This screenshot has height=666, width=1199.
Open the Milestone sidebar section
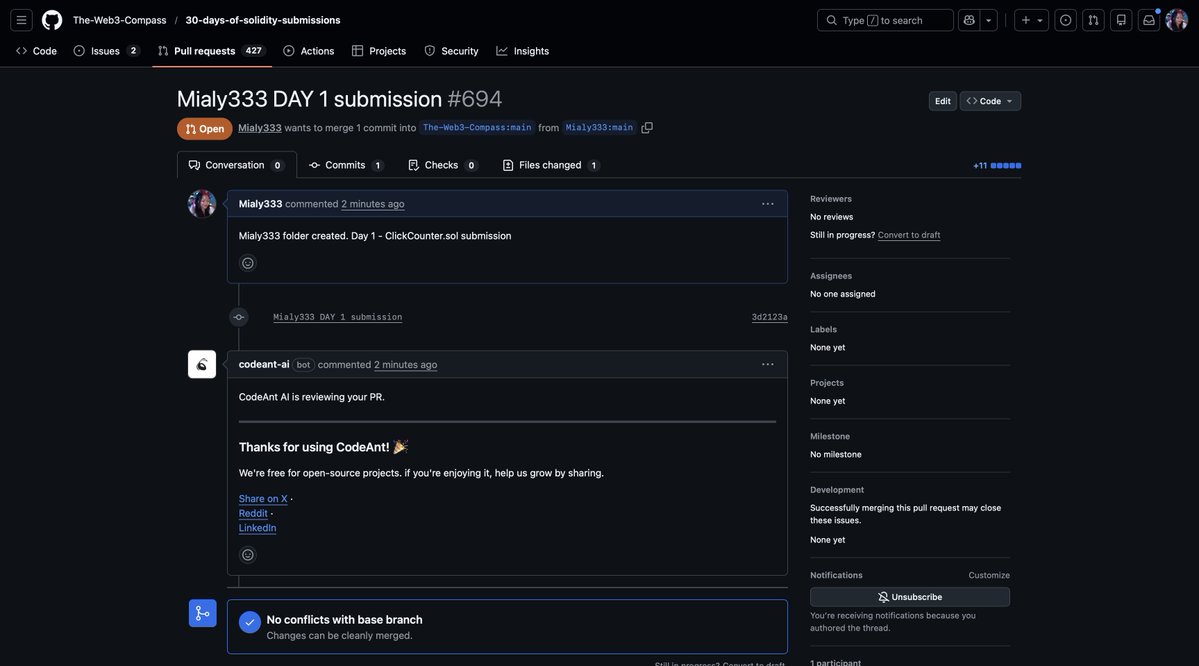830,437
